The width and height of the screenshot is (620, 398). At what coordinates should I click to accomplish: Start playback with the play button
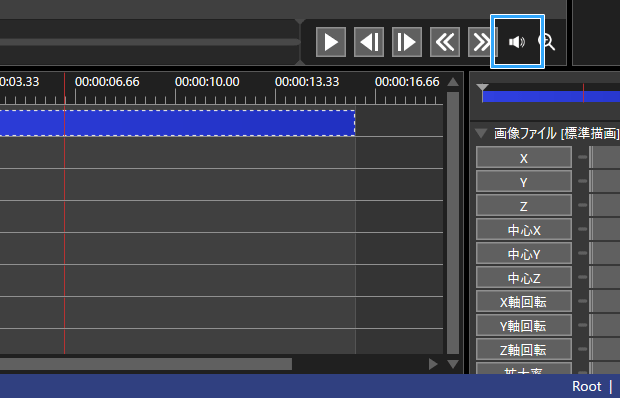pyautogui.click(x=331, y=42)
